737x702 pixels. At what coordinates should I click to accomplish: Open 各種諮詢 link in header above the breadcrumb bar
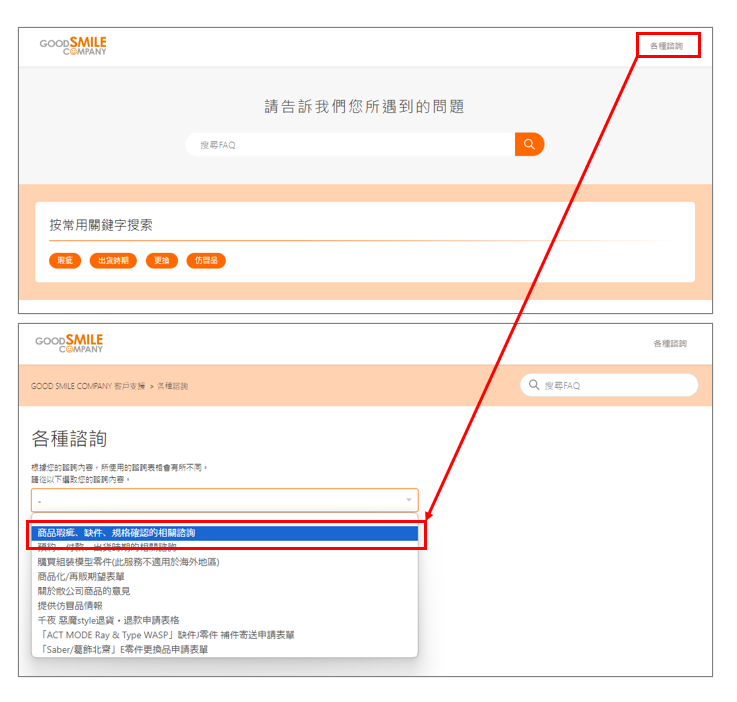tap(670, 343)
